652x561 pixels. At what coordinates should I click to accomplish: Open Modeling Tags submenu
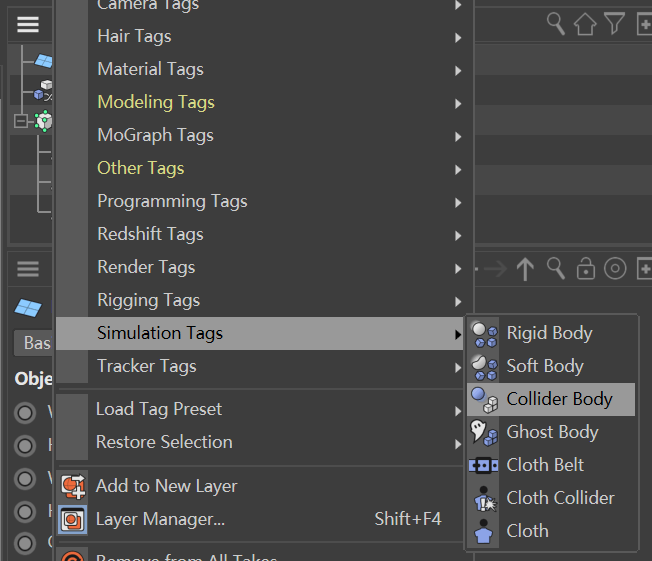[259, 102]
